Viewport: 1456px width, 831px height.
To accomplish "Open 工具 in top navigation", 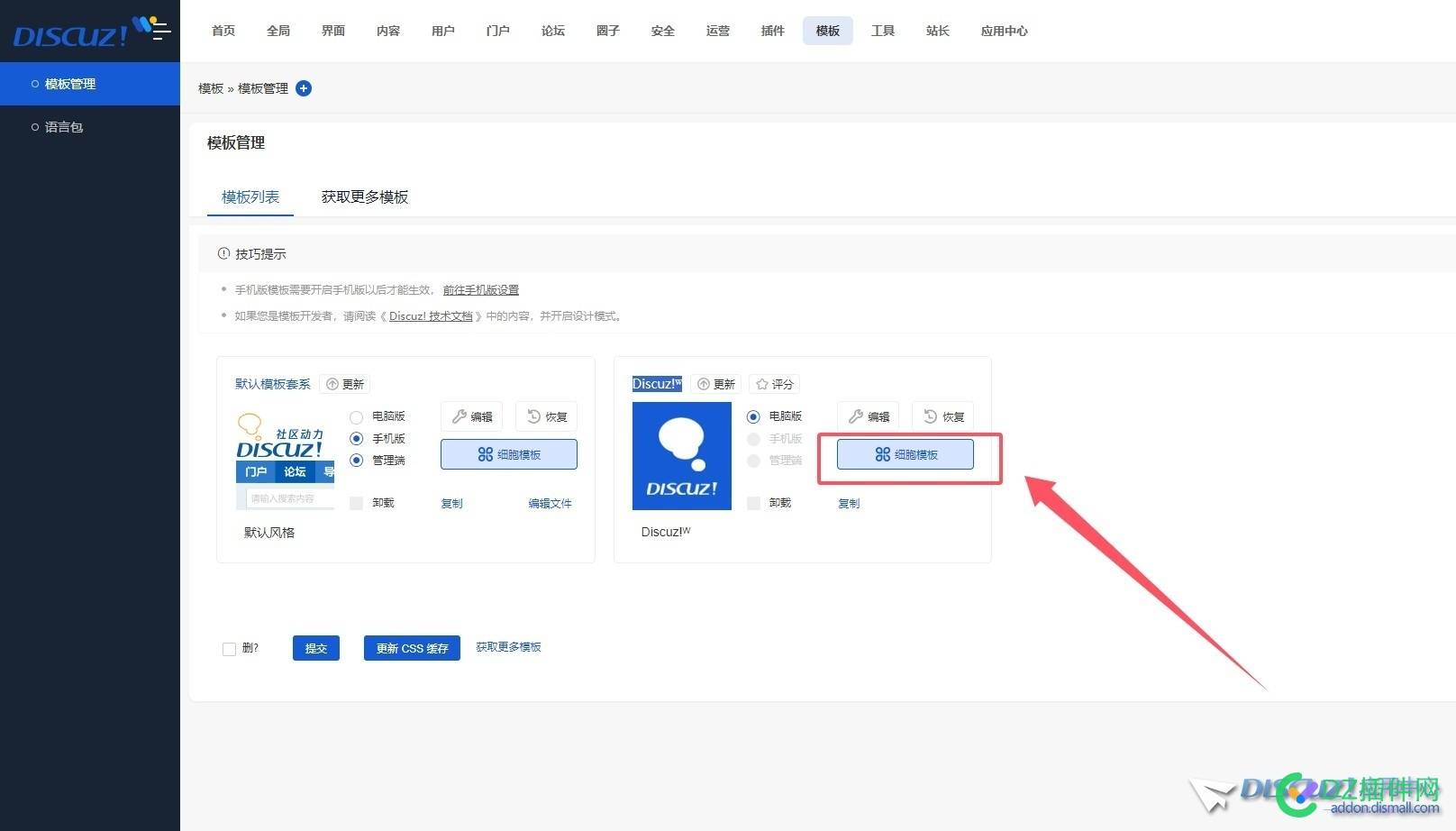I will [x=883, y=31].
